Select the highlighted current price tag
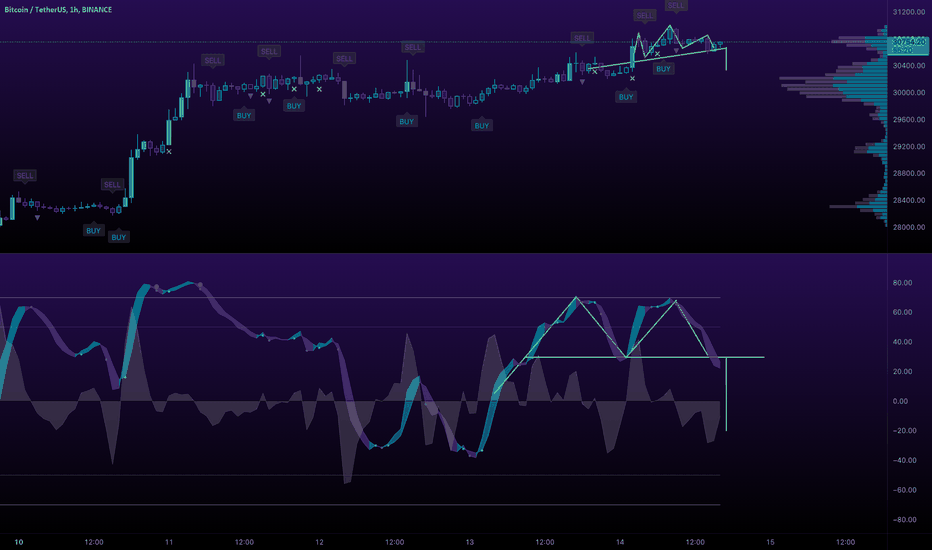Viewport: 932px width, 550px height. pyautogui.click(x=909, y=45)
